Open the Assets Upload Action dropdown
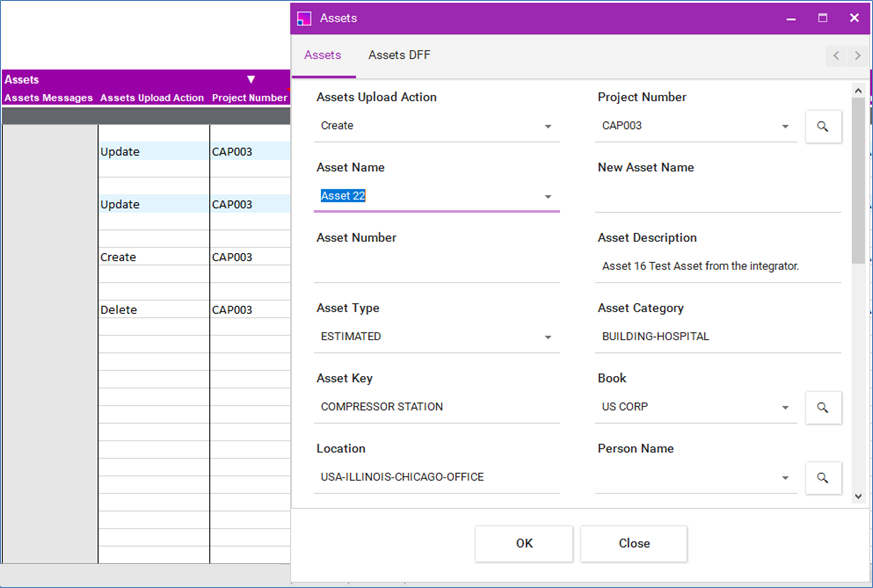The width and height of the screenshot is (873, 588). coord(548,126)
